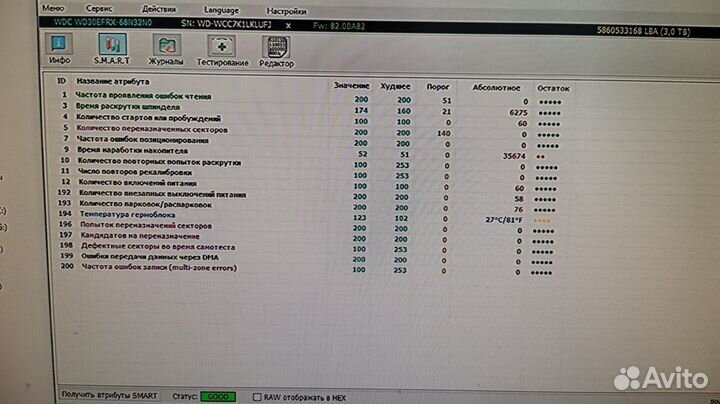Open the Инфо toolbar icon
The height and width of the screenshot is (404, 720).
59,49
